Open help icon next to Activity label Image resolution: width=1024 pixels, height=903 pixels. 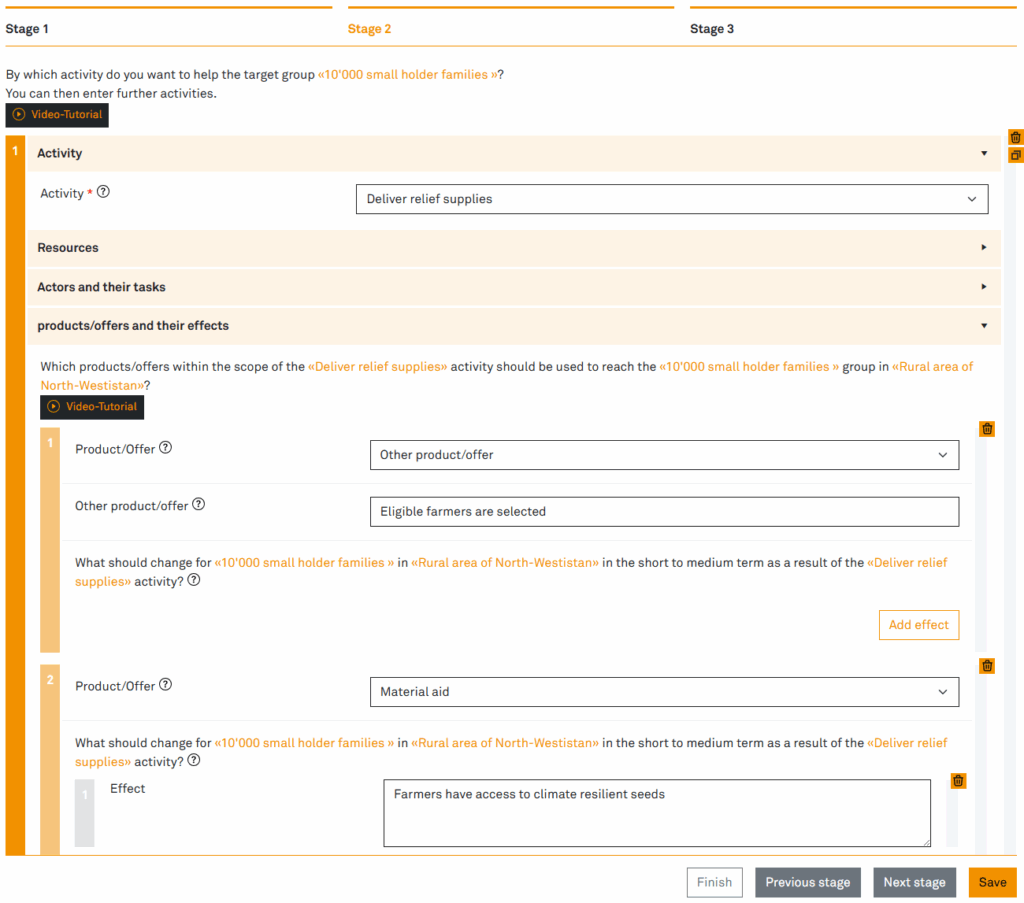coord(103,192)
